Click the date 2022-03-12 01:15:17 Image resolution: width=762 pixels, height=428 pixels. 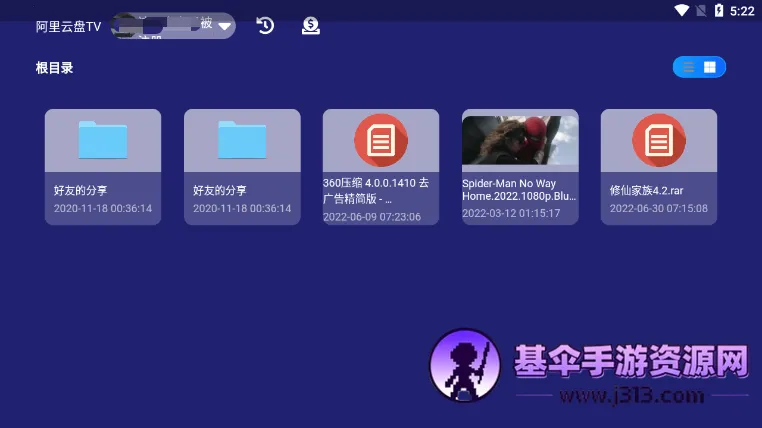pyautogui.click(x=511, y=213)
